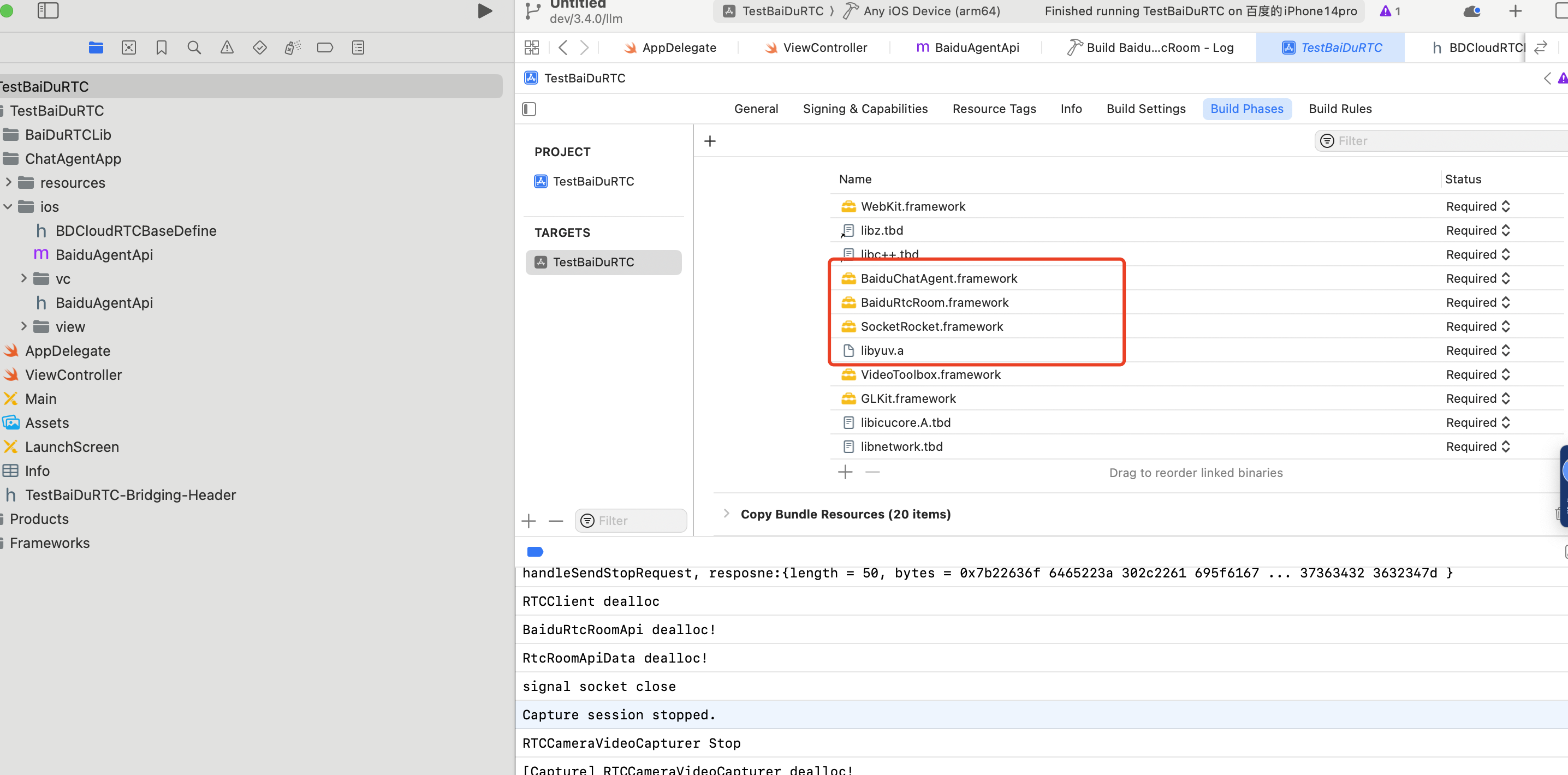Go forward with the editor forward arrow
The image size is (1568, 775).
coord(584,47)
